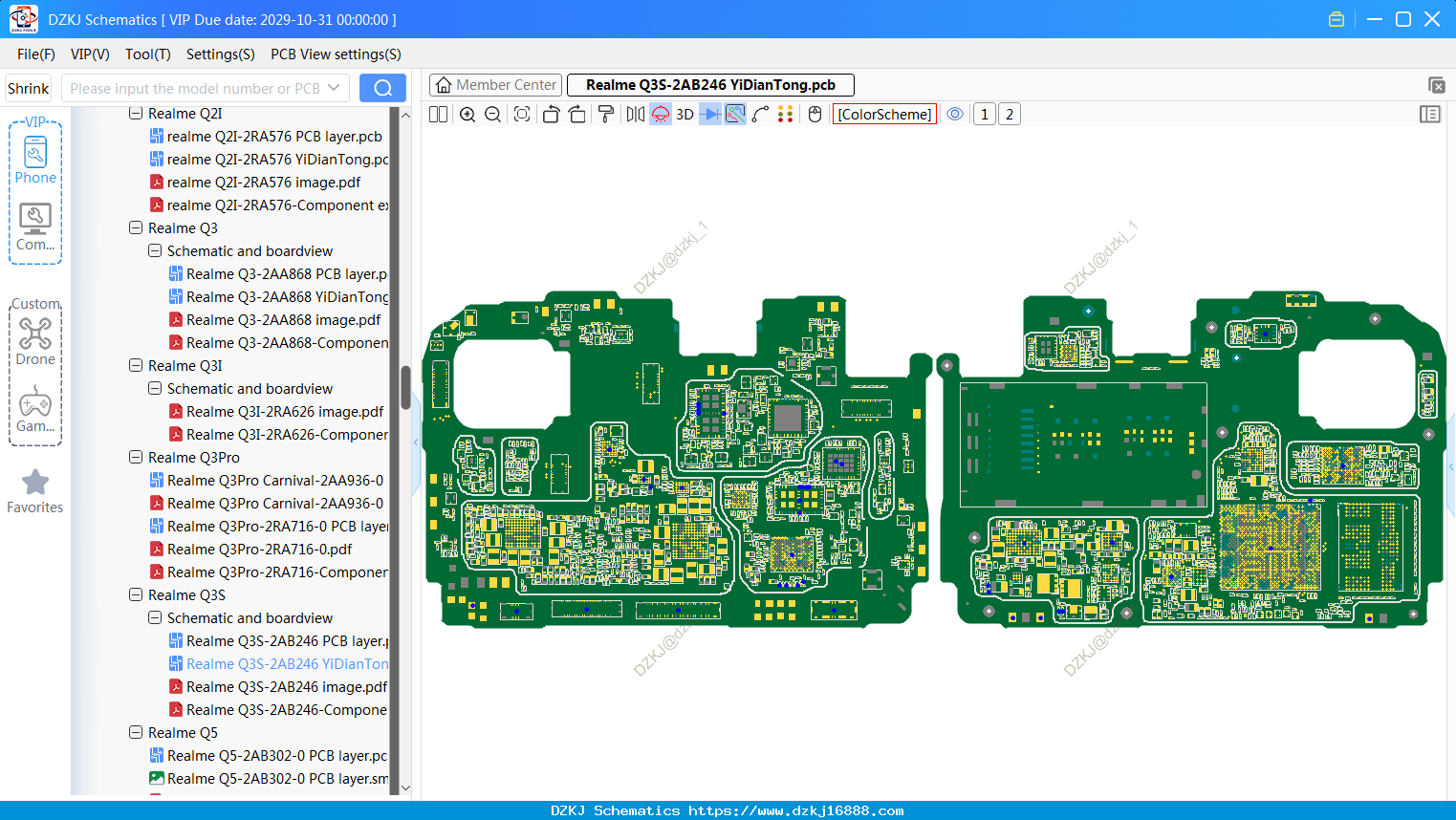Collapse the Realme Q3 tree node
The image size is (1456, 820).
[136, 228]
